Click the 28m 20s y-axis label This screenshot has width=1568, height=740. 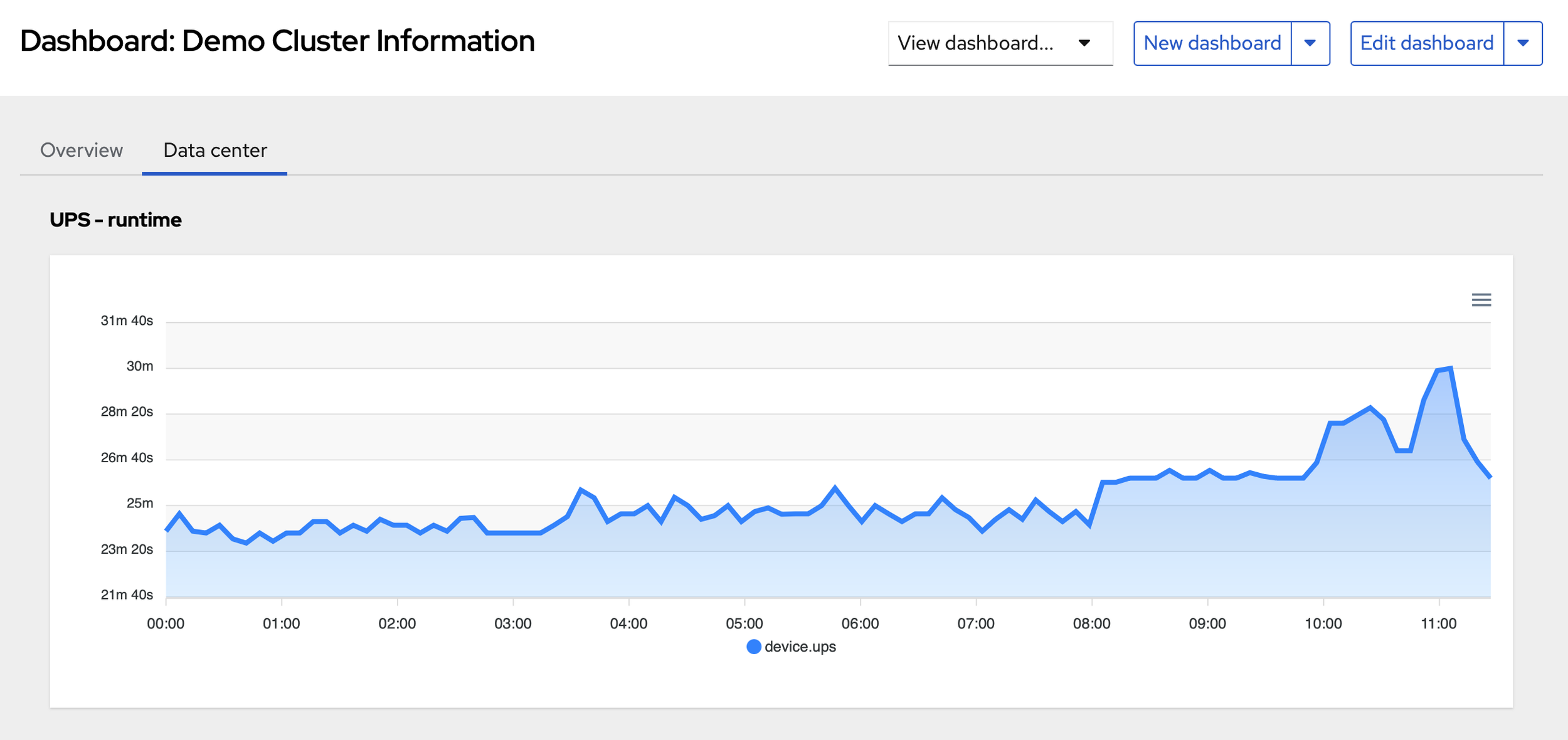(x=127, y=412)
